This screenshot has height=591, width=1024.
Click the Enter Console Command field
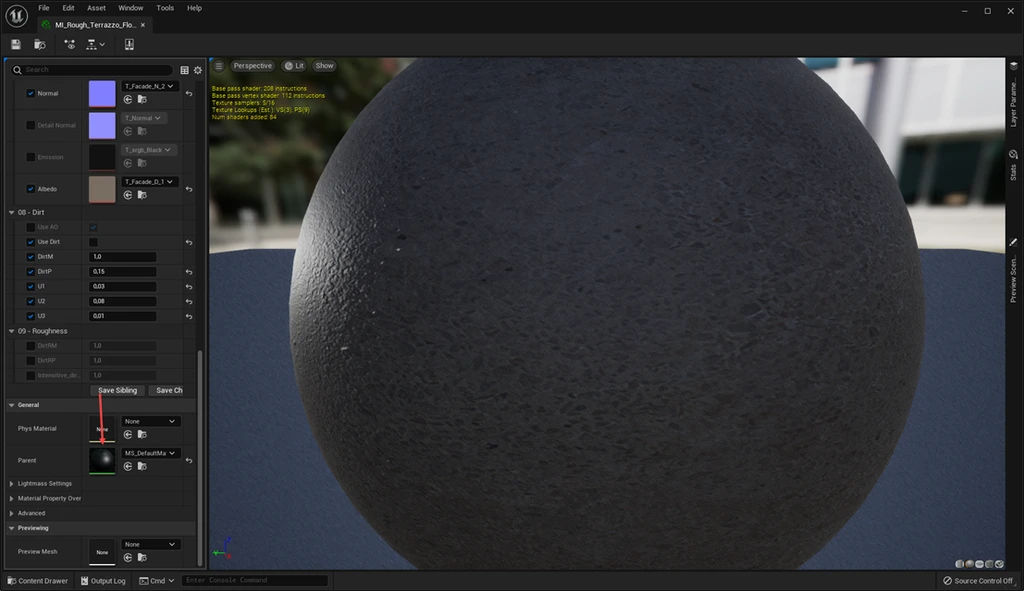point(255,581)
